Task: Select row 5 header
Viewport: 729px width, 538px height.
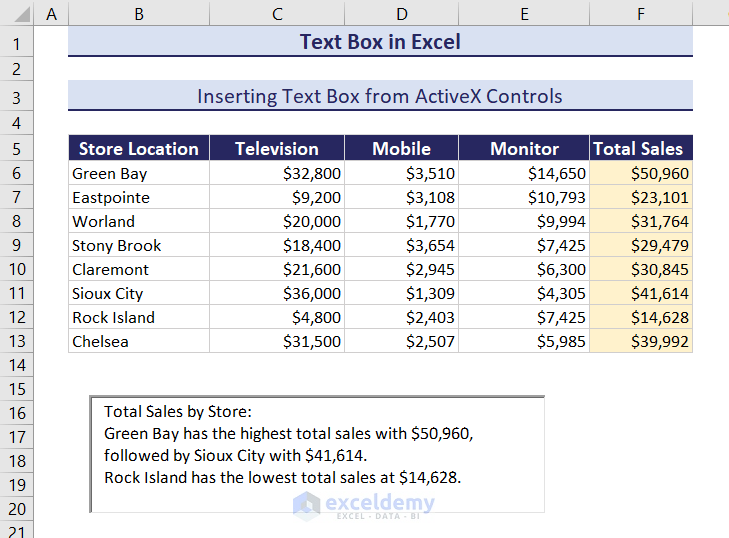Action: (x=17, y=149)
